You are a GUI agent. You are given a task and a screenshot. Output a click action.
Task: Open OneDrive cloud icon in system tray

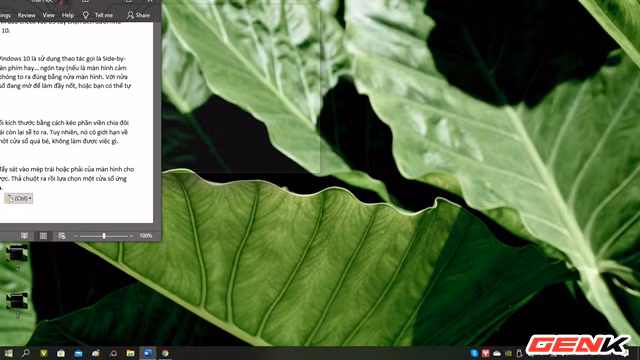(x=497, y=353)
